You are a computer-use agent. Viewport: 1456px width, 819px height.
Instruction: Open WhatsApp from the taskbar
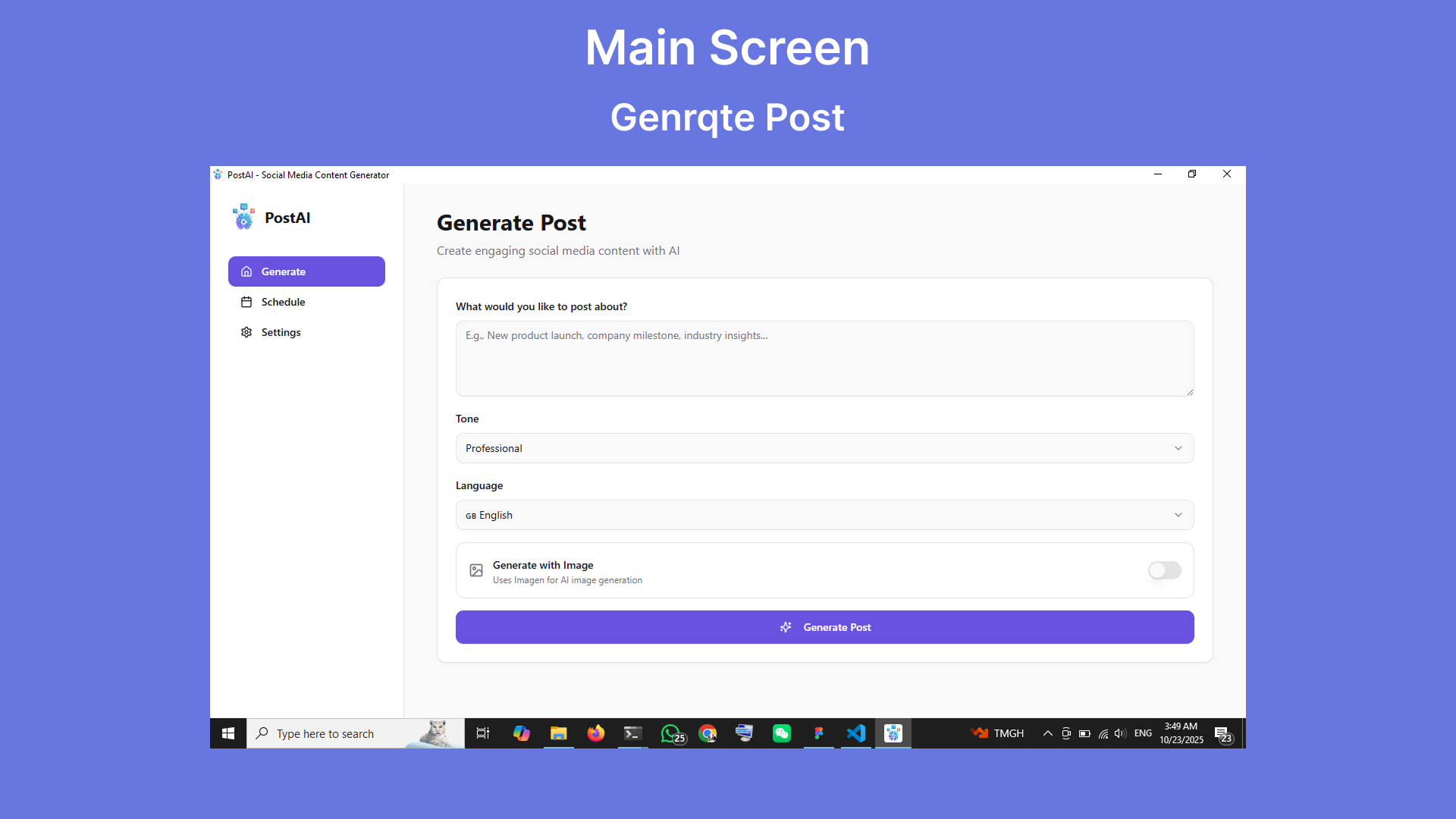(x=670, y=733)
